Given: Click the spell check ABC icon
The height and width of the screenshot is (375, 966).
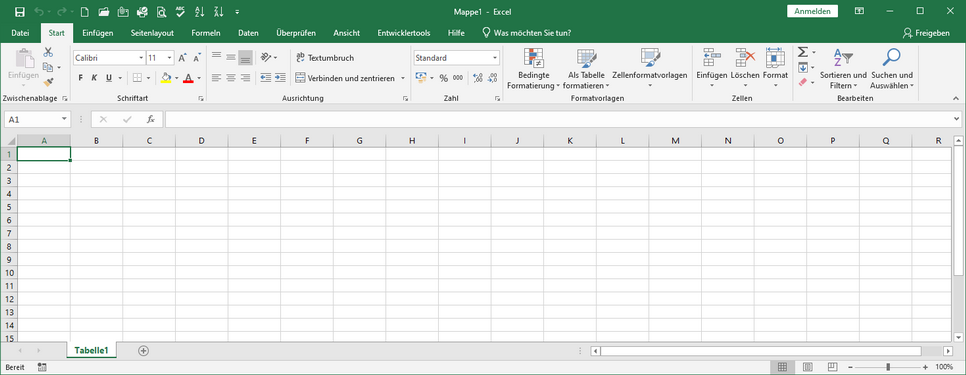Looking at the screenshot, I should (x=180, y=12).
